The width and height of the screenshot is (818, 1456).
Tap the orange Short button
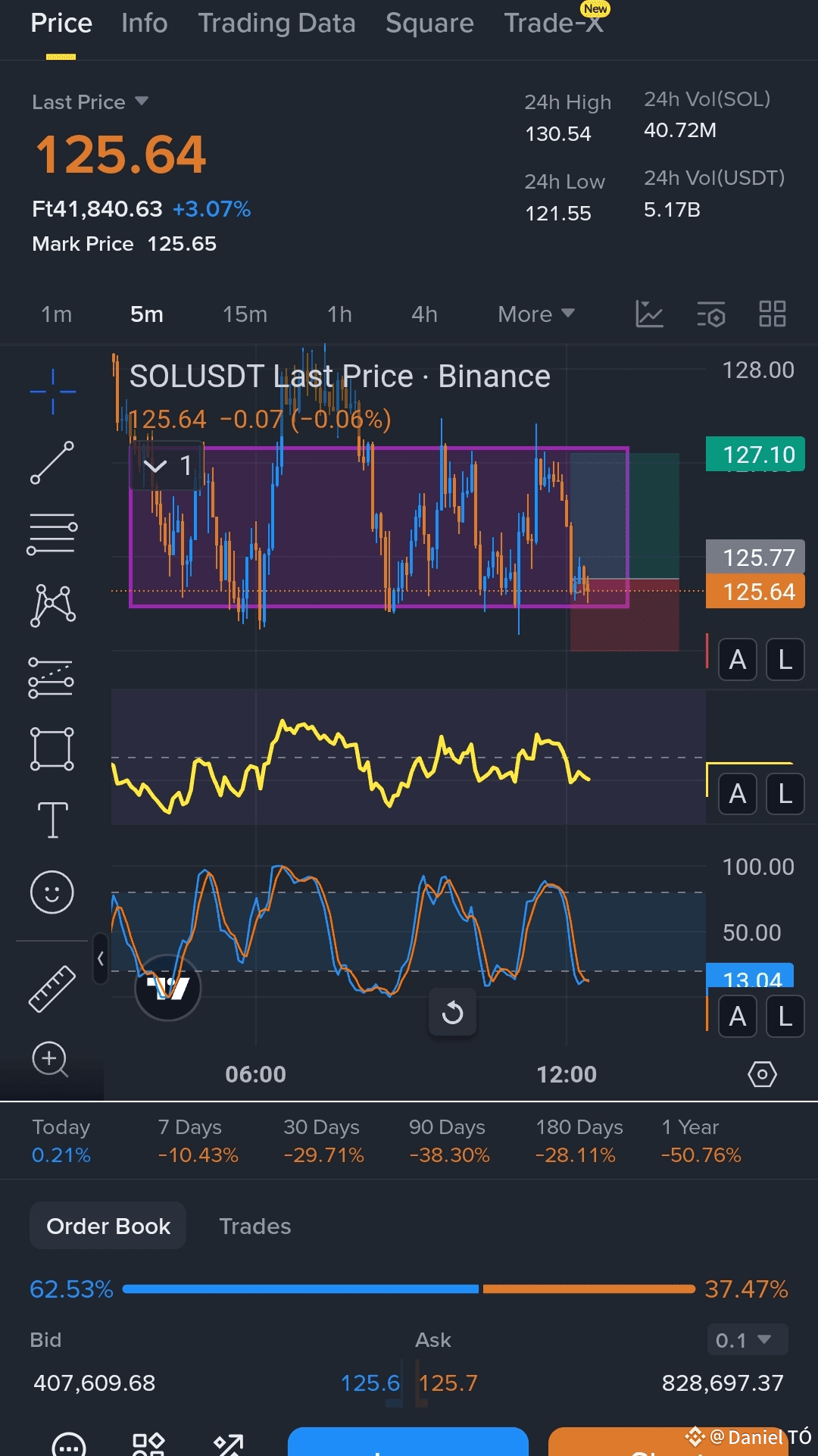click(668, 1442)
